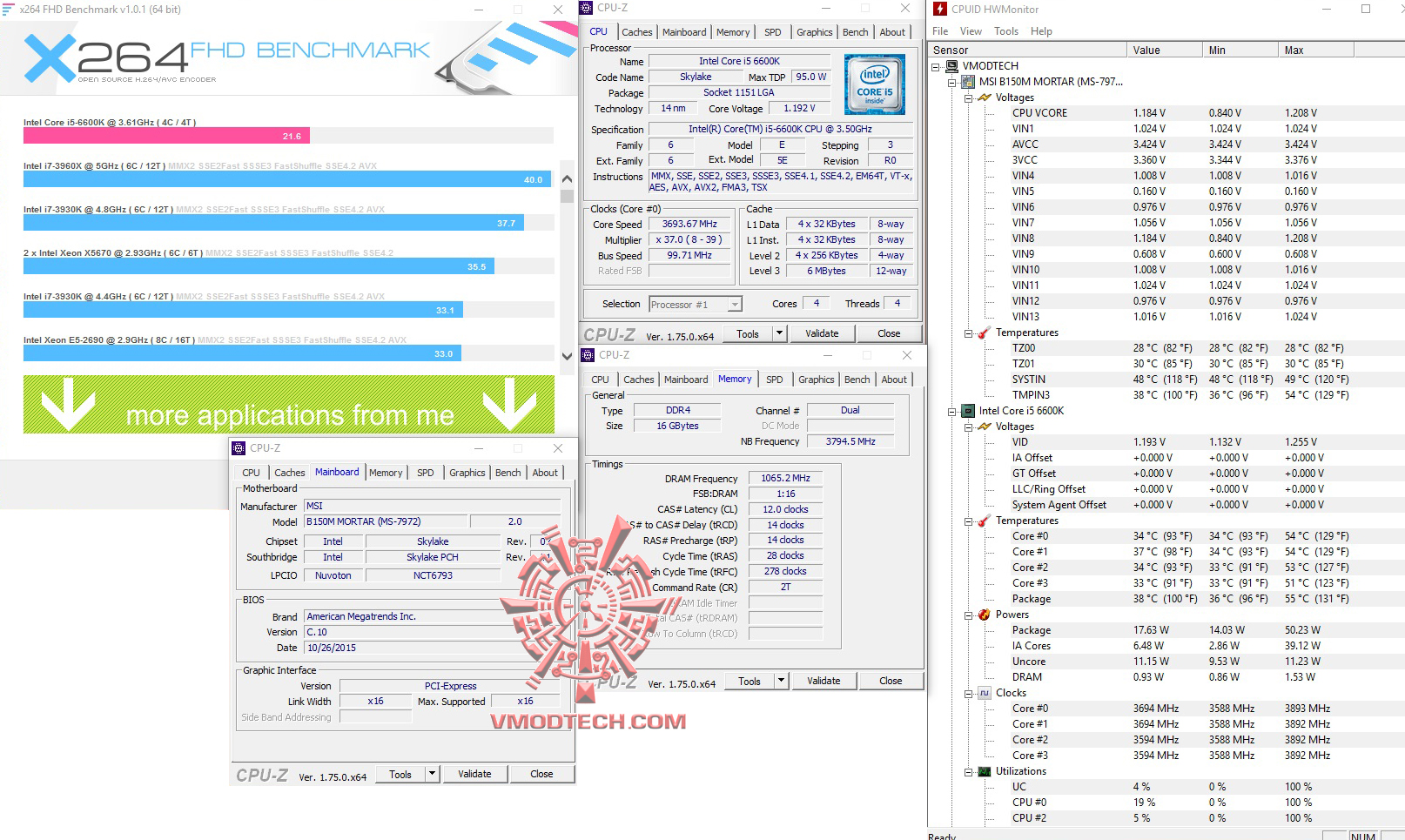Collapse the Temperatures group under Intel Core i5
Screen dimensions: 1405x840
(x=968, y=521)
